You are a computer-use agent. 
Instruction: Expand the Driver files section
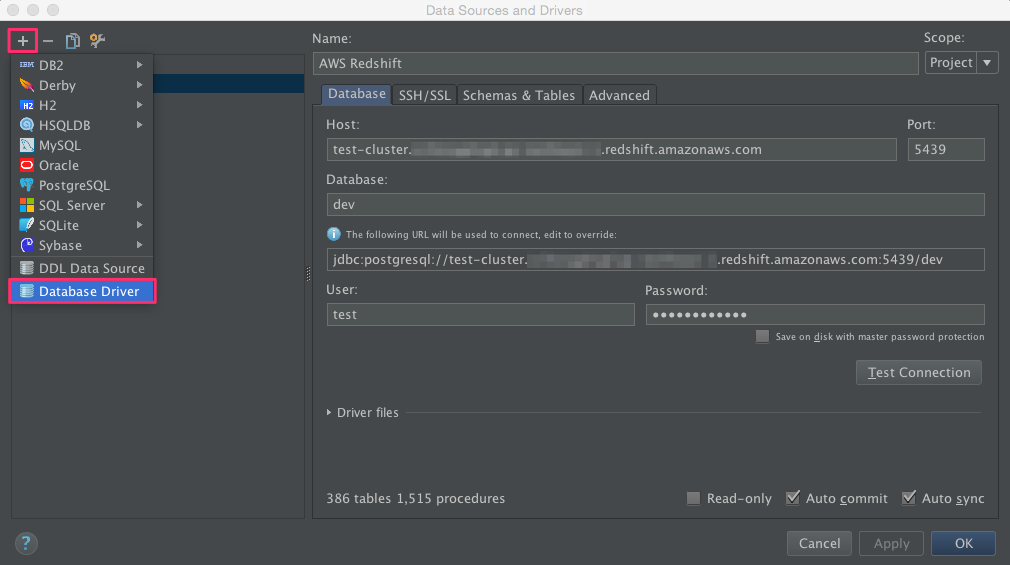[x=329, y=412]
